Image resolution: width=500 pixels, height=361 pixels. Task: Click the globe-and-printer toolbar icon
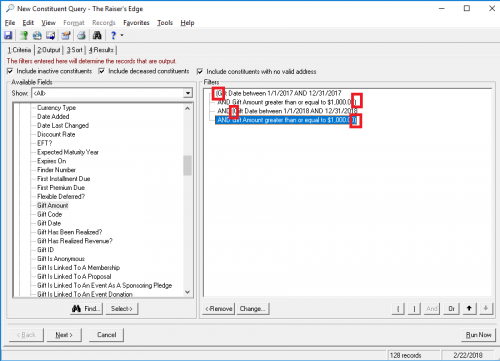(37, 35)
